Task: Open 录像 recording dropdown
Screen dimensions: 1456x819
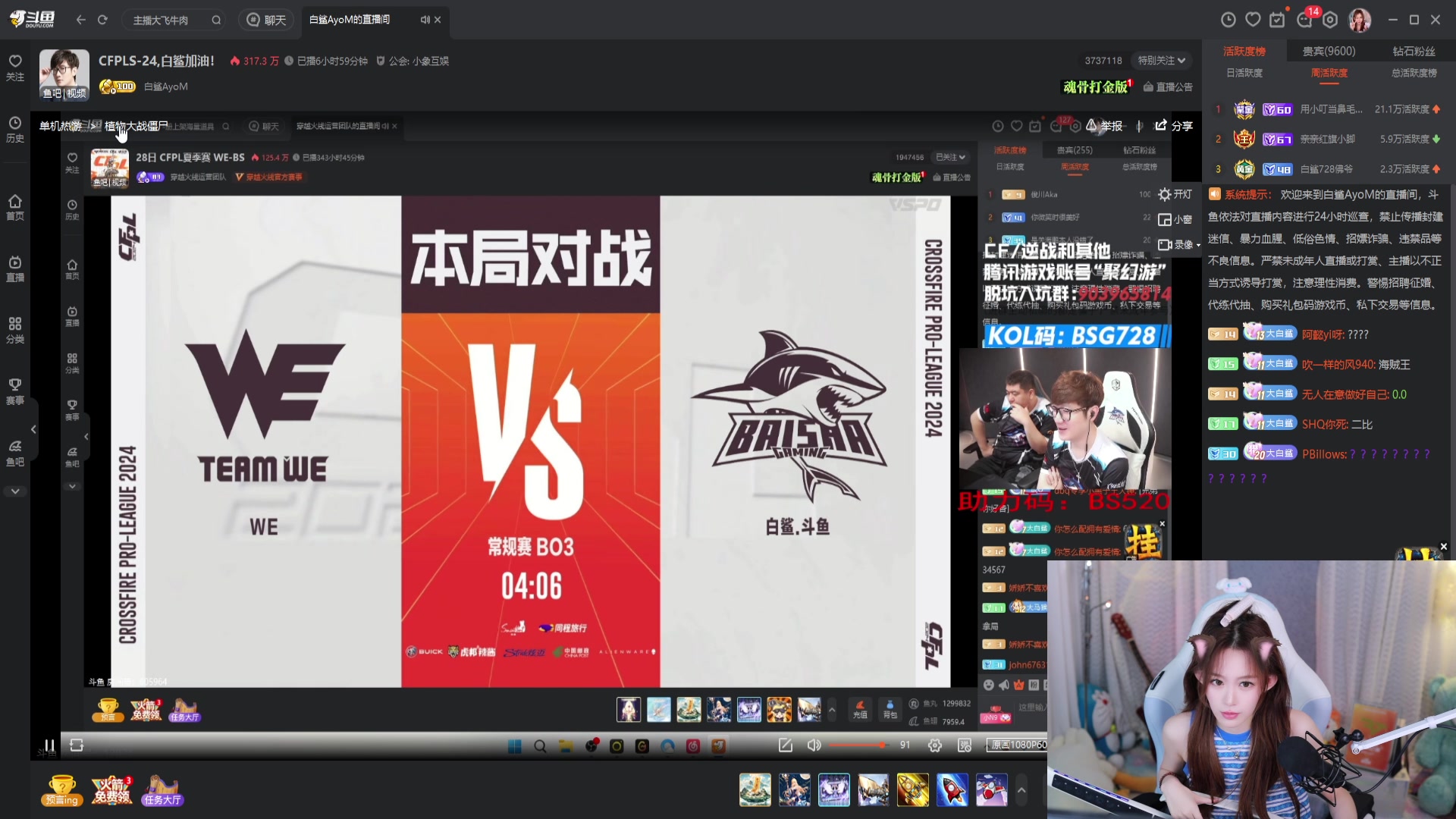Action: [x=1179, y=245]
